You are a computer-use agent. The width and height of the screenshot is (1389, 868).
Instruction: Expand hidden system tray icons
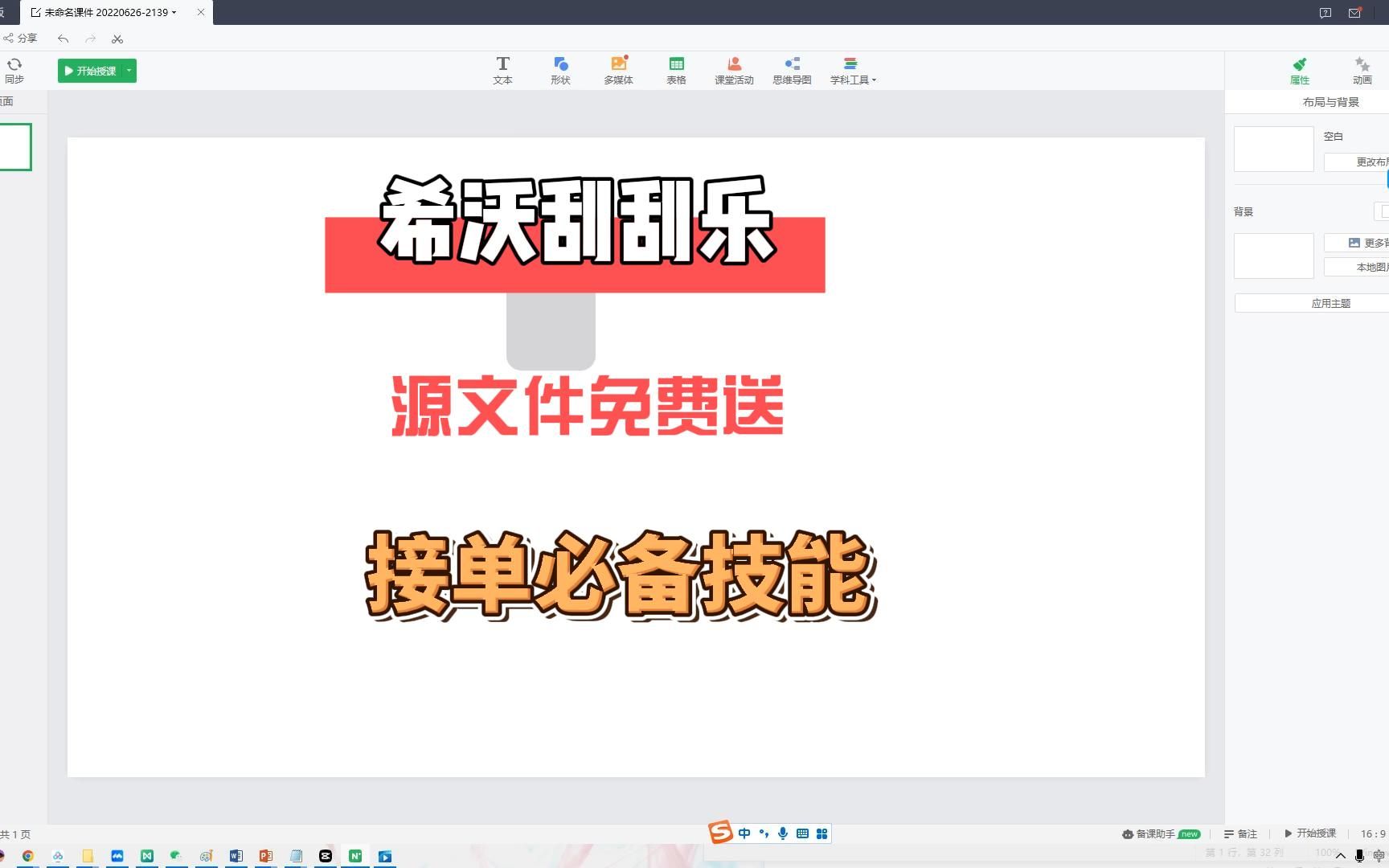pos(1339,855)
